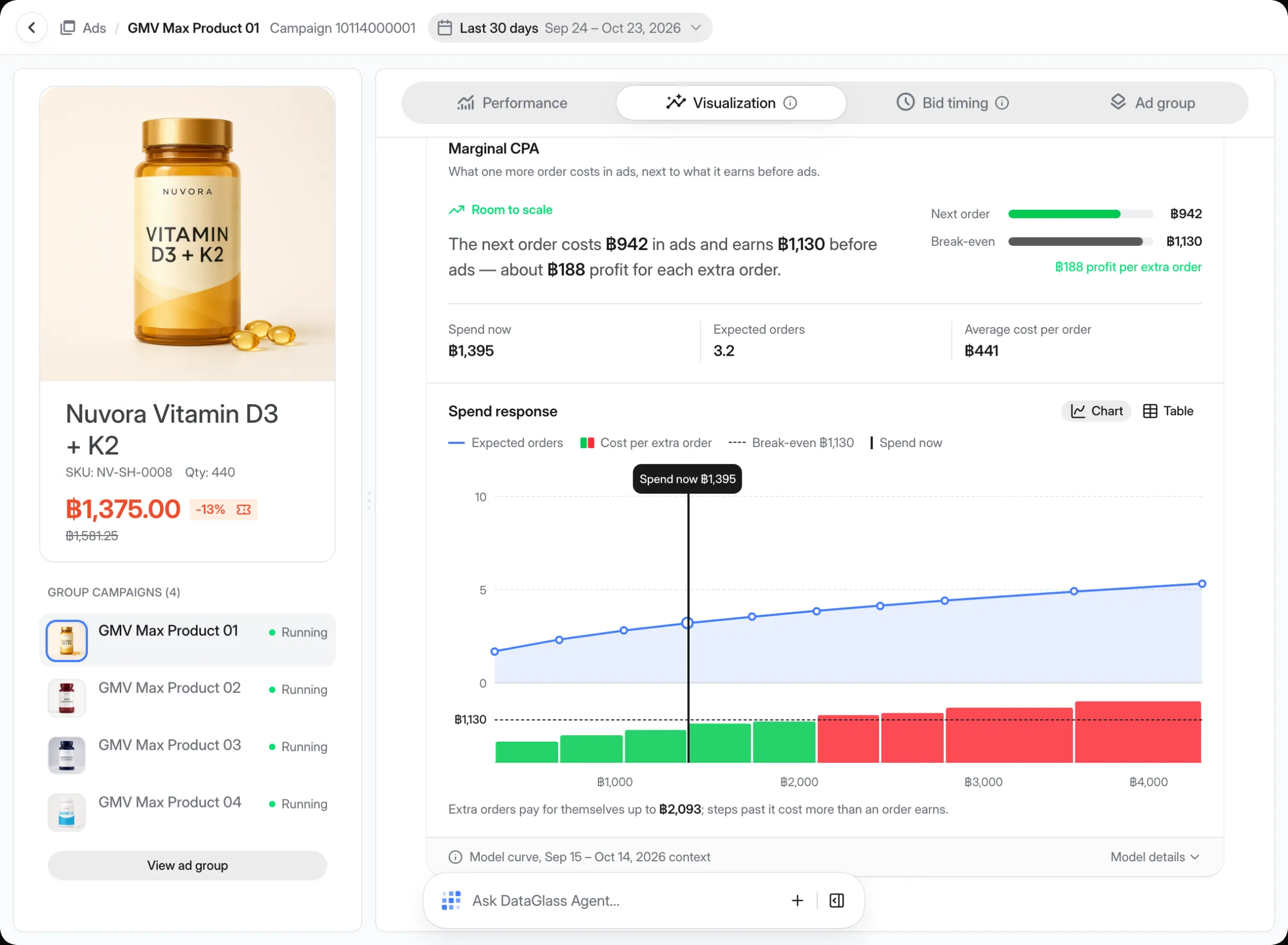Image resolution: width=1288 pixels, height=945 pixels.
Task: Open the Ads breadcrumb link
Action: click(94, 28)
